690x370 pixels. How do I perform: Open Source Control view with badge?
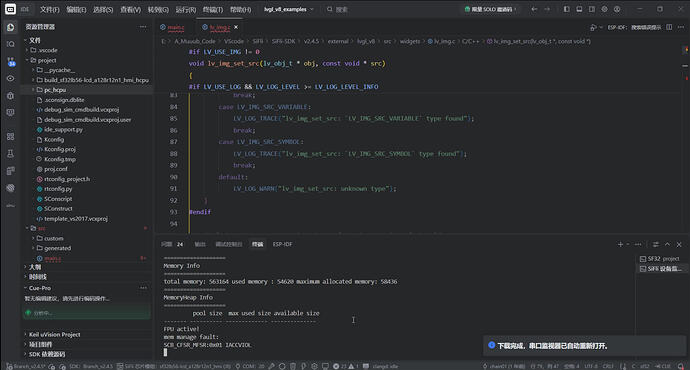(x=11, y=62)
